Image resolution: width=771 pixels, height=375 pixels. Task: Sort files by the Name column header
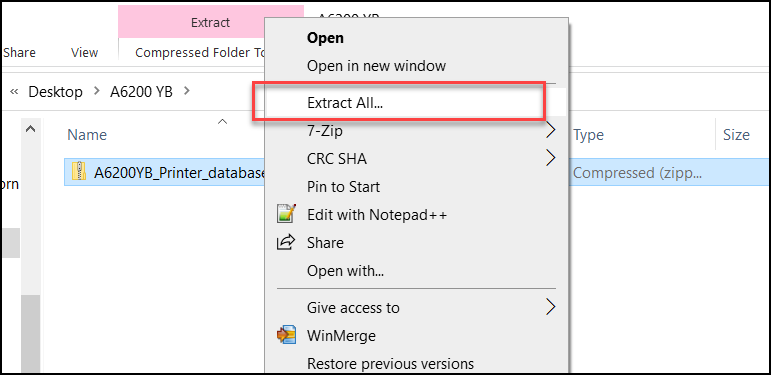tap(87, 135)
